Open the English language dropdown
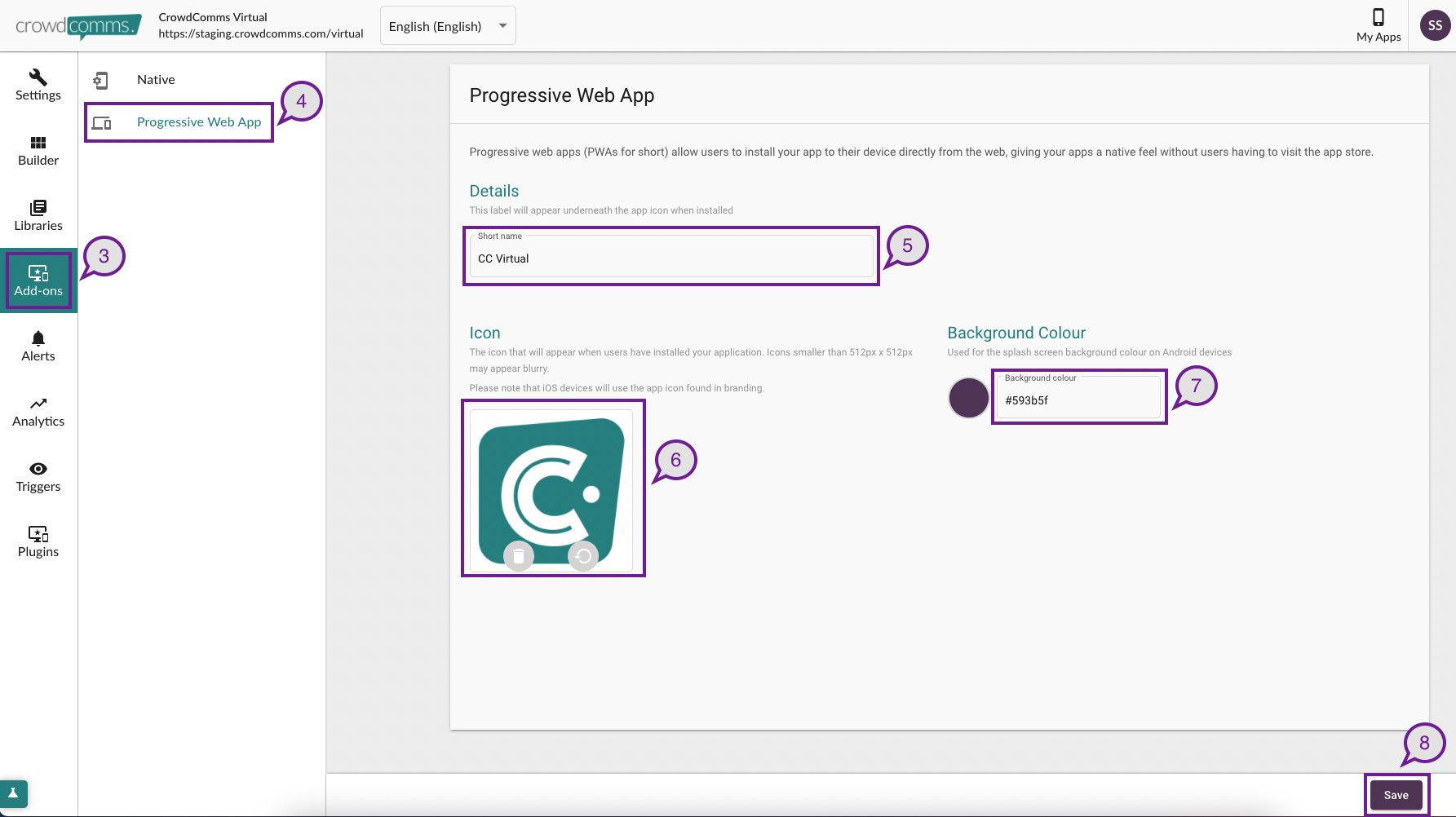The width and height of the screenshot is (1456, 817). point(448,26)
